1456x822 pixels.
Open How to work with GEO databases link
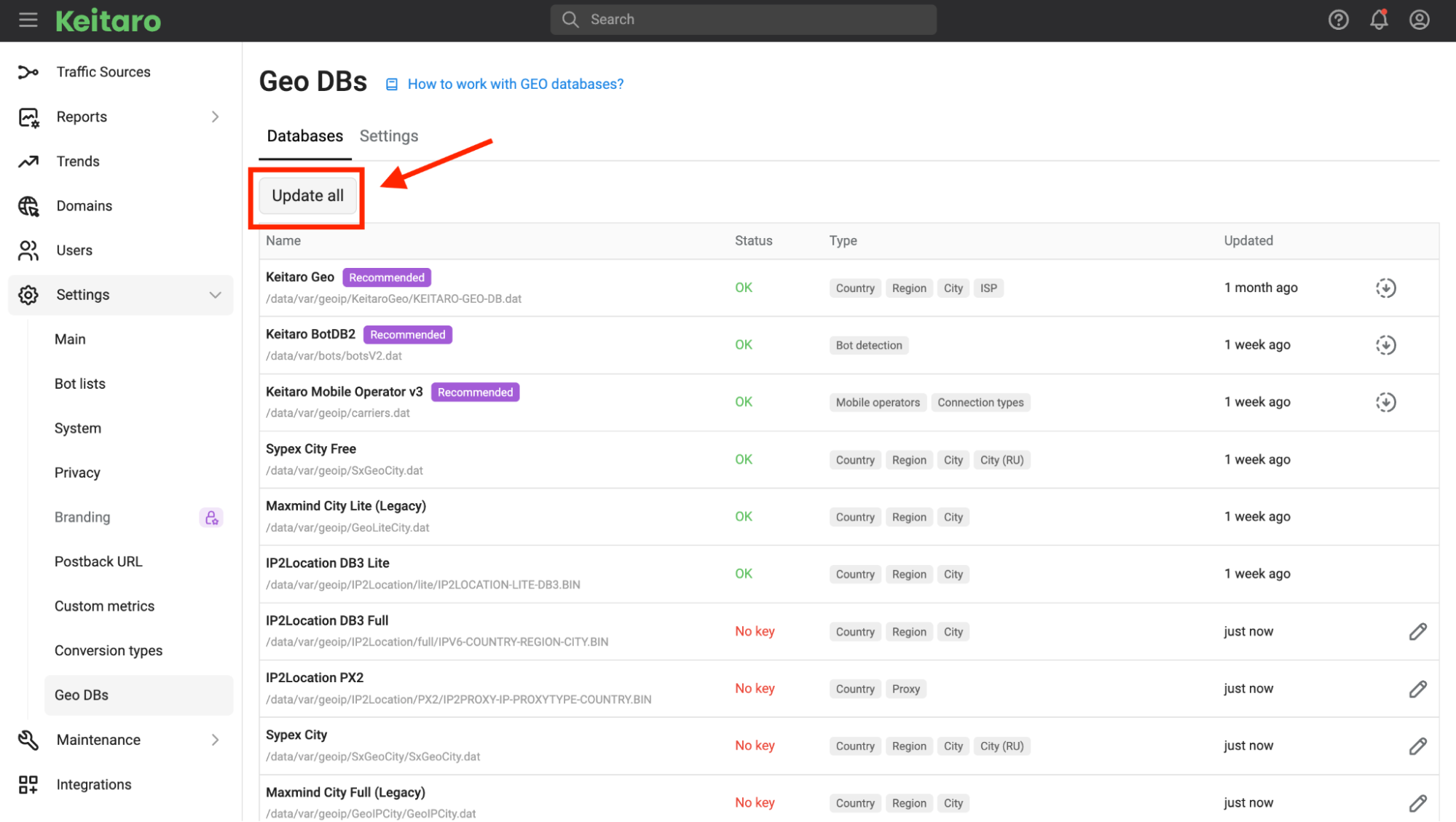515,84
